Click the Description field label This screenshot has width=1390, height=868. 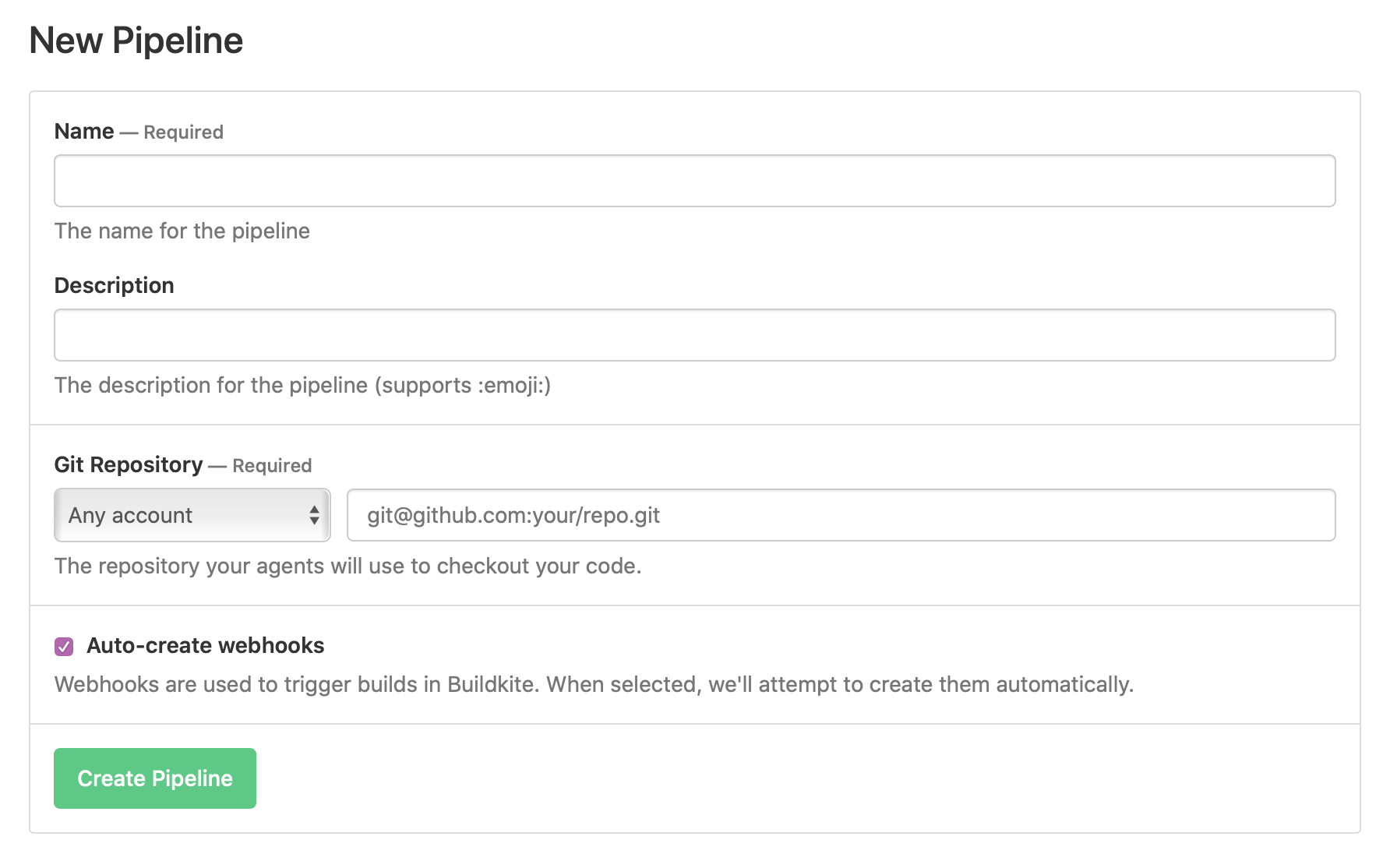(114, 286)
